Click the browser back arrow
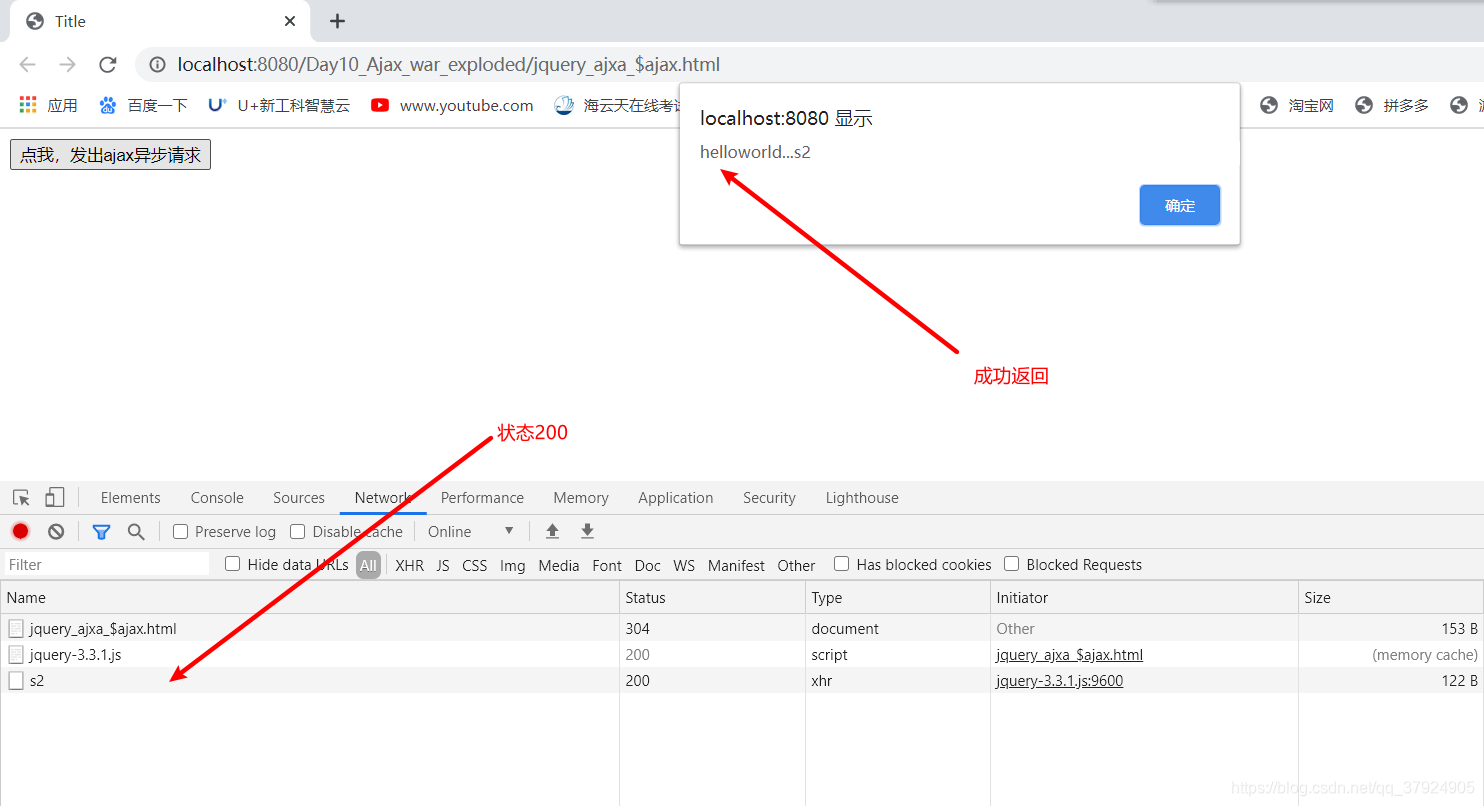The height and width of the screenshot is (806, 1484). [27, 65]
